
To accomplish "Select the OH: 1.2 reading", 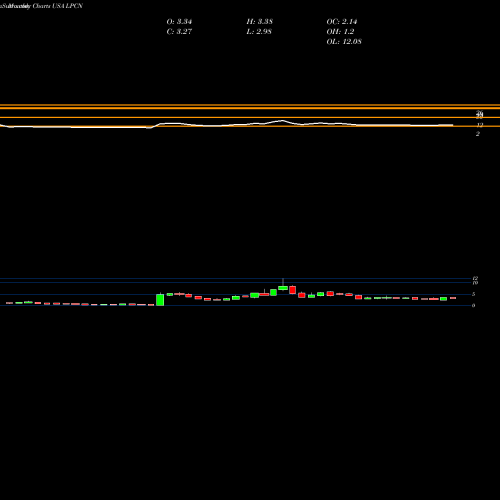I will coord(340,32).
